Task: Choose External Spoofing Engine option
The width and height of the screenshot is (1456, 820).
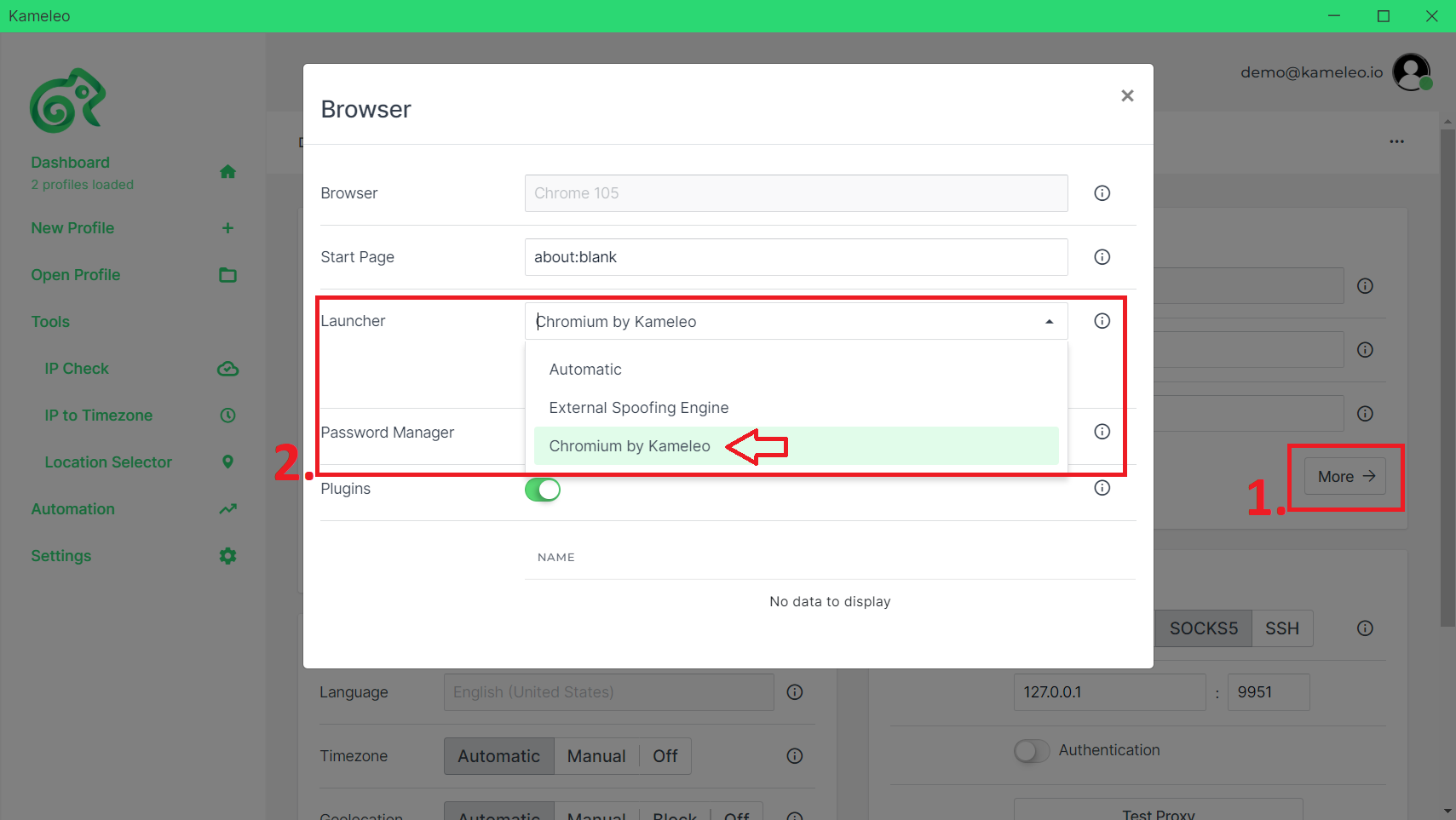Action: [797, 408]
